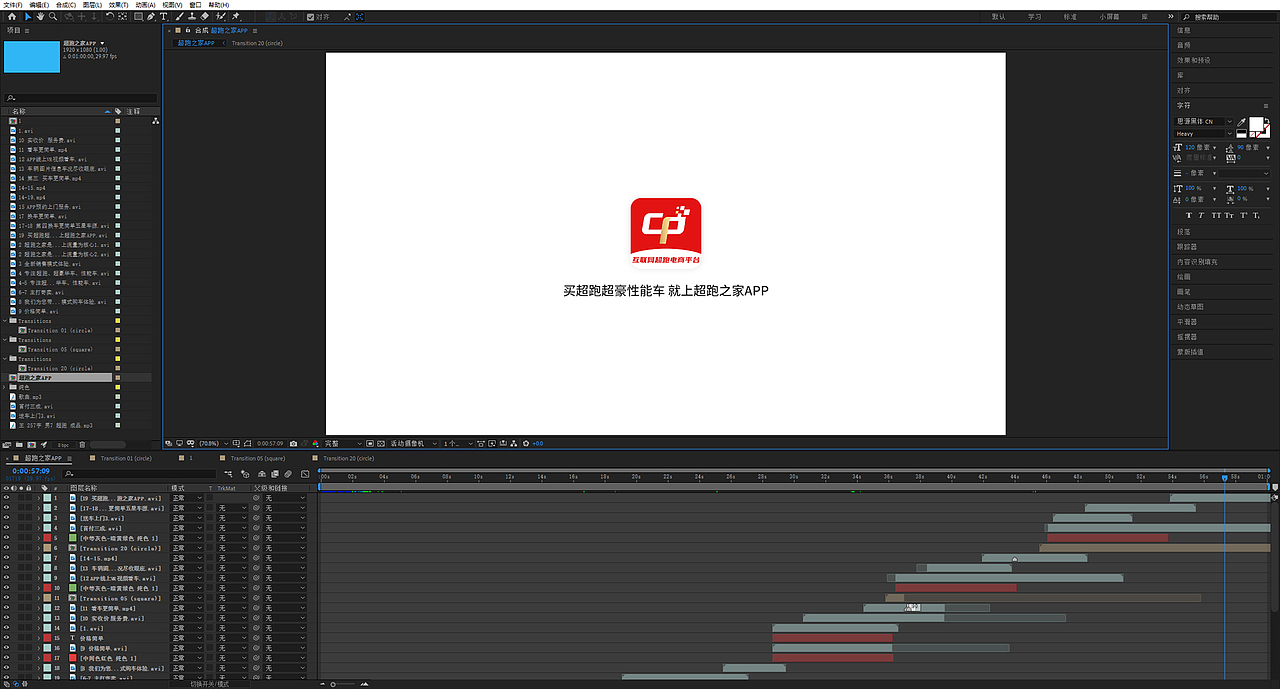Image resolution: width=1280 pixels, height=689 pixels.
Task: Toggle visibility of layer 11 Transition 05 (square)
Action: click(6, 598)
